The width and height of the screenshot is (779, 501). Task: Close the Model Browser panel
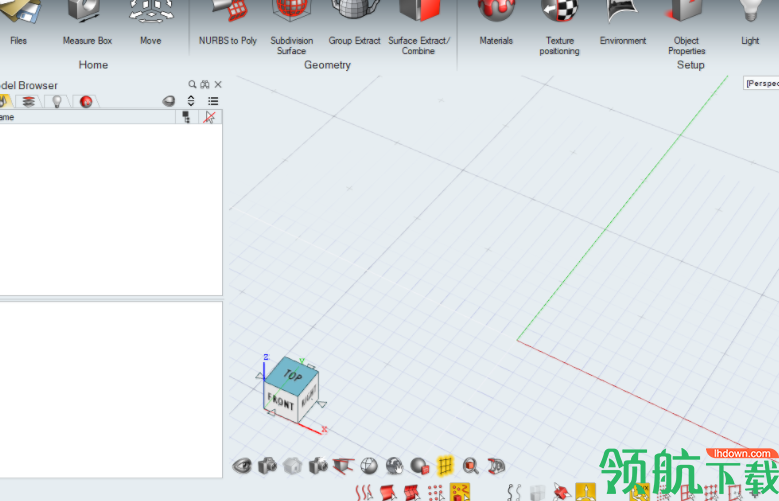pyautogui.click(x=218, y=84)
